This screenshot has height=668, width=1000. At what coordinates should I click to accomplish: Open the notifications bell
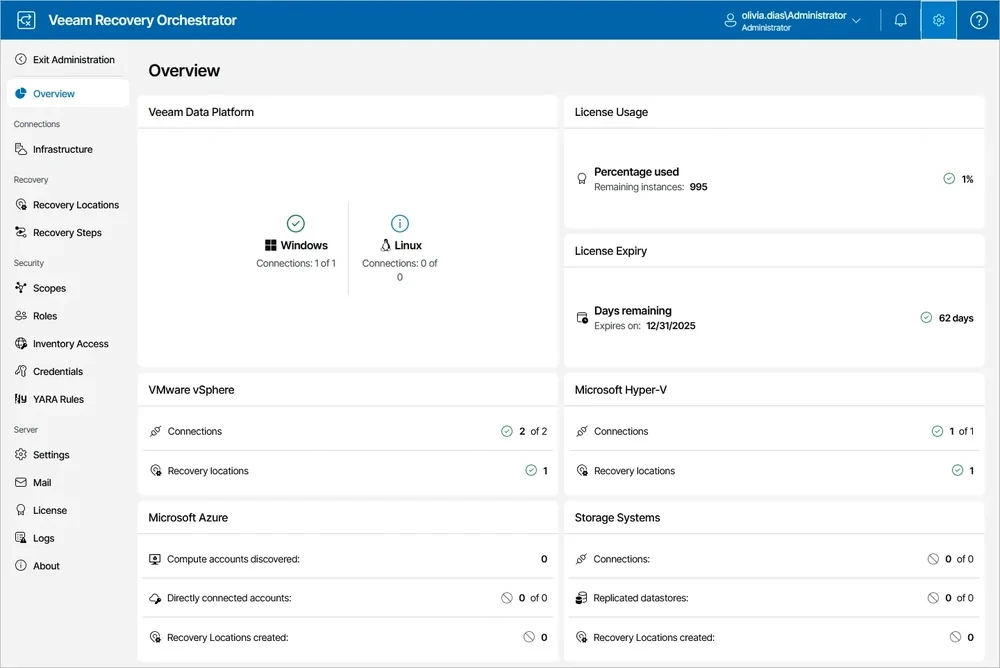900,20
